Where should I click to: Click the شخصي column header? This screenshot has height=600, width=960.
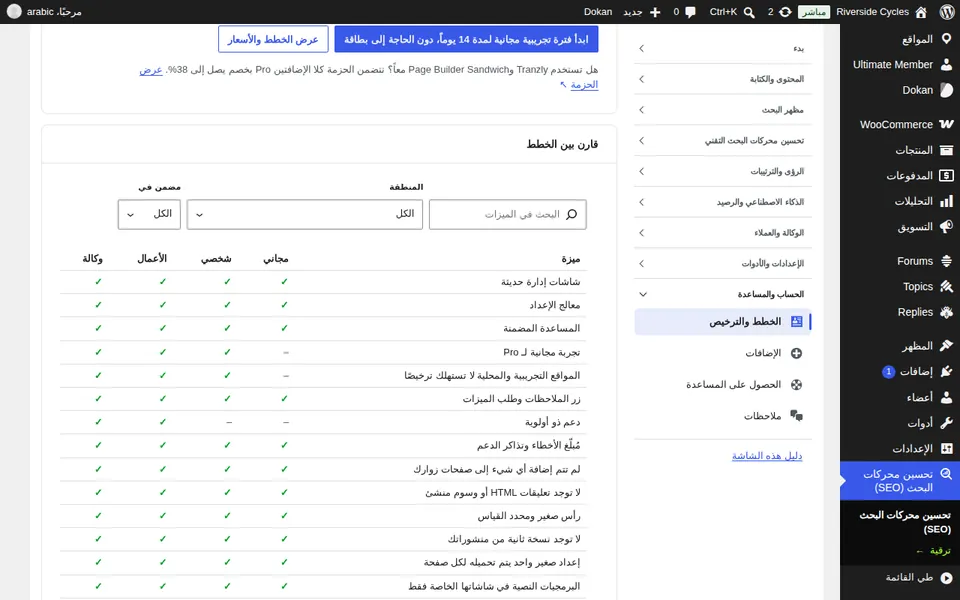click(216, 258)
